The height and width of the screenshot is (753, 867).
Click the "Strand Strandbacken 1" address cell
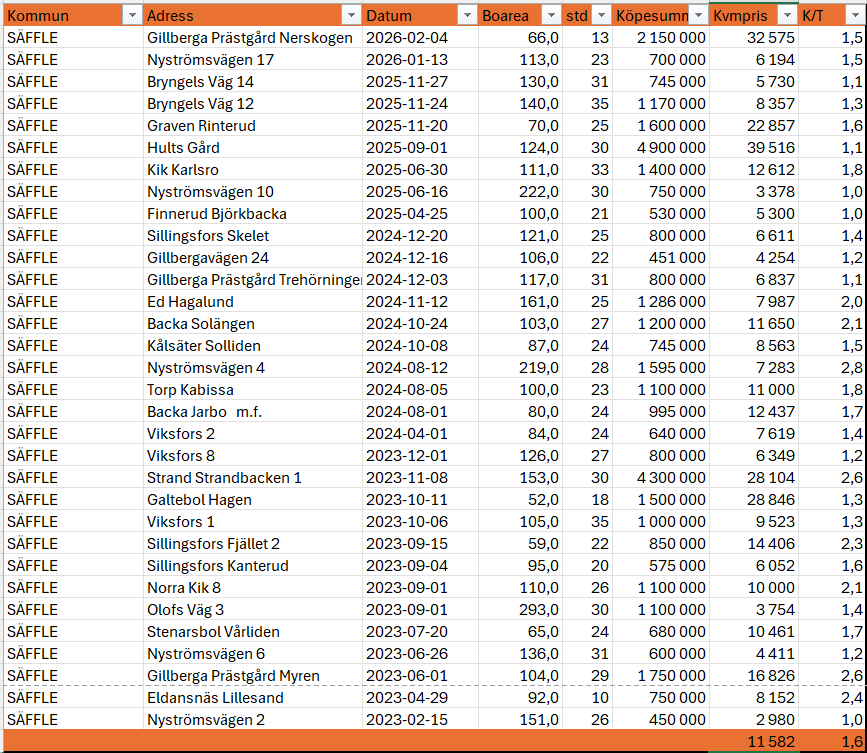(x=253, y=478)
